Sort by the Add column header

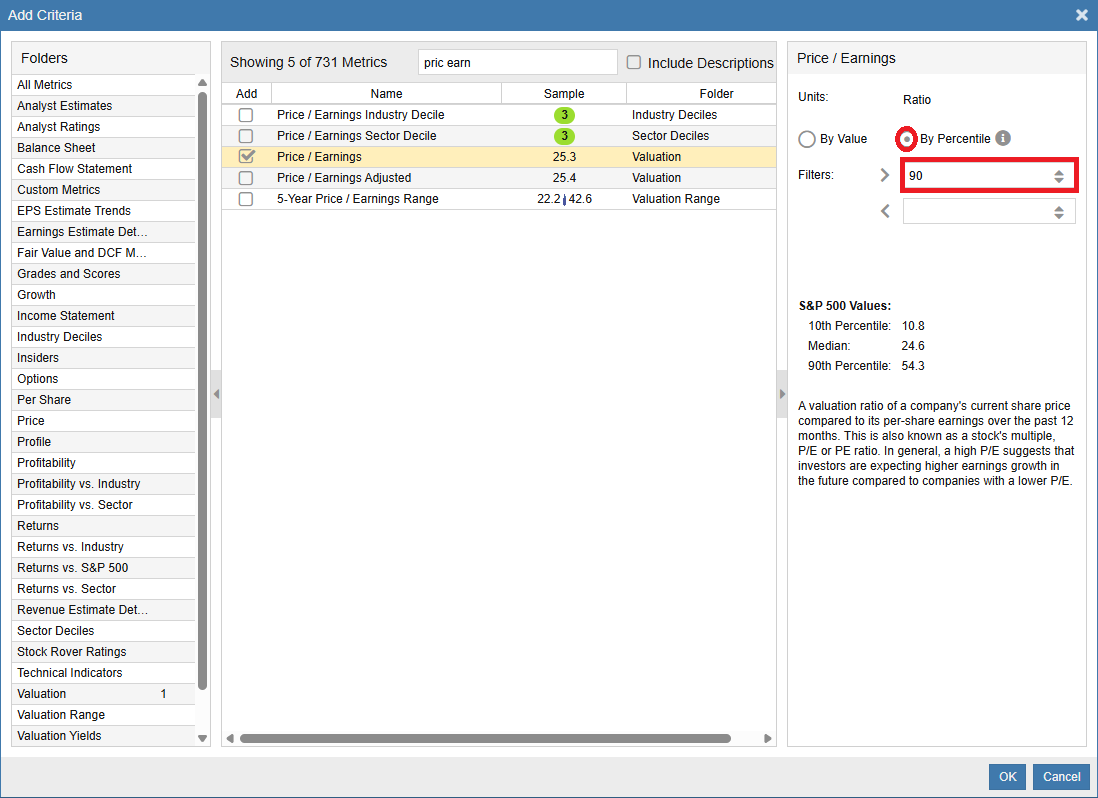click(246, 94)
